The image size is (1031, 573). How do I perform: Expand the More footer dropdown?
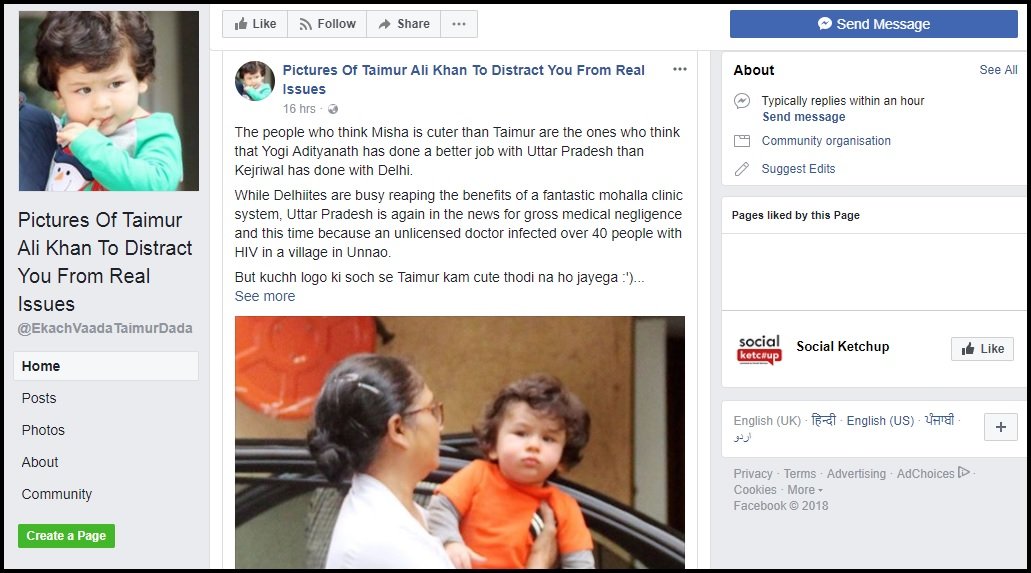[x=805, y=490]
